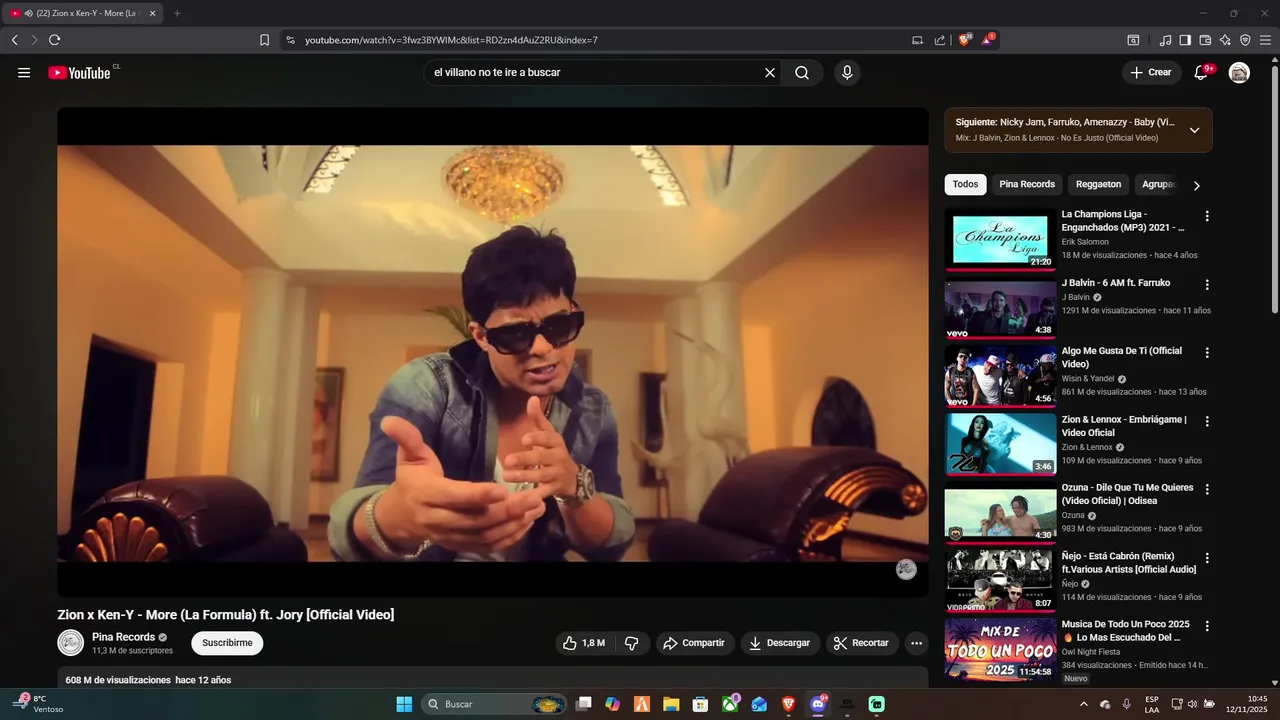Select the Todos chip
1280x720 pixels.
coord(965,184)
